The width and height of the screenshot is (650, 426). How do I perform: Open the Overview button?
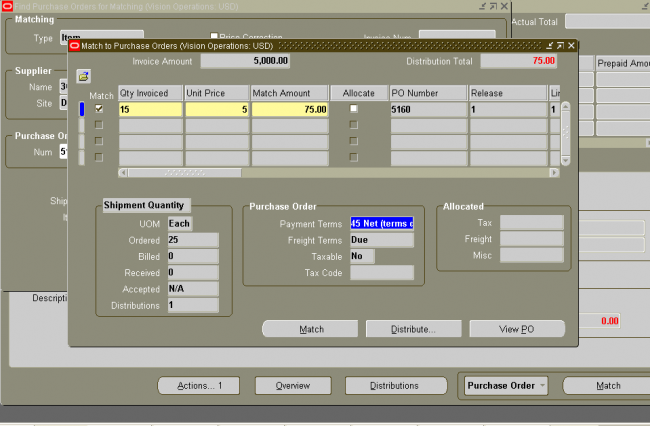[293, 386]
